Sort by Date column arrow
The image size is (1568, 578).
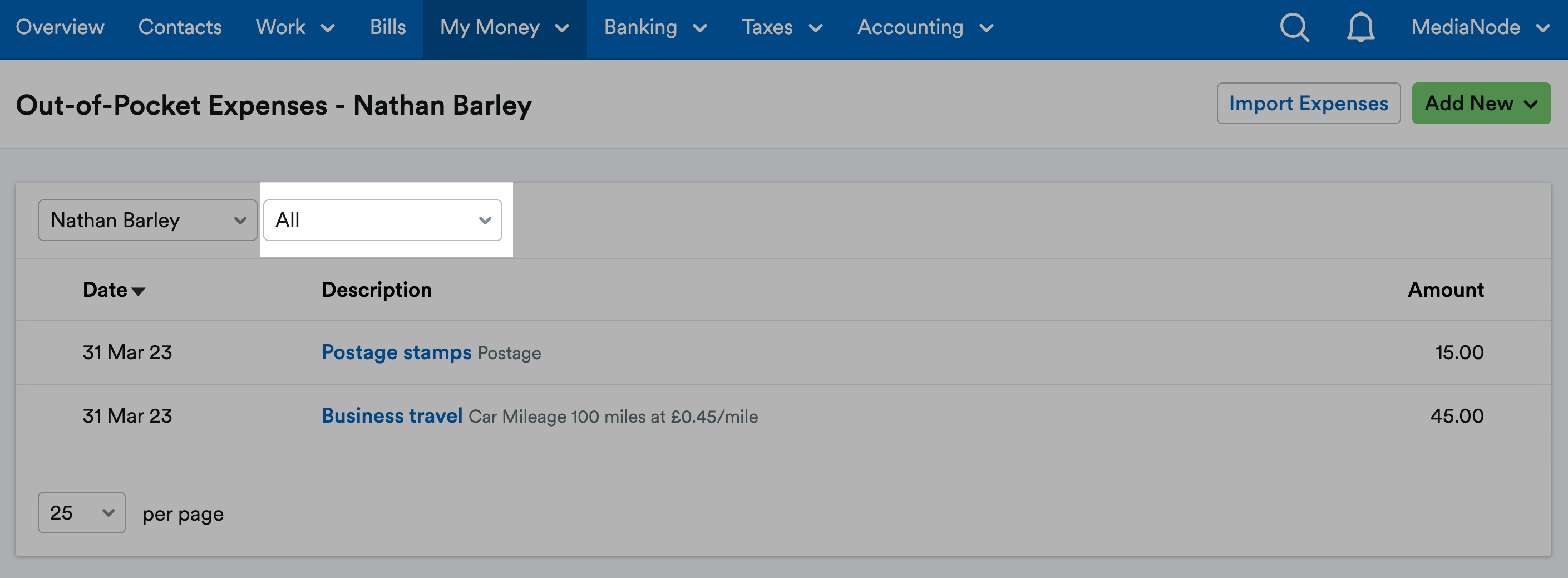click(x=138, y=291)
